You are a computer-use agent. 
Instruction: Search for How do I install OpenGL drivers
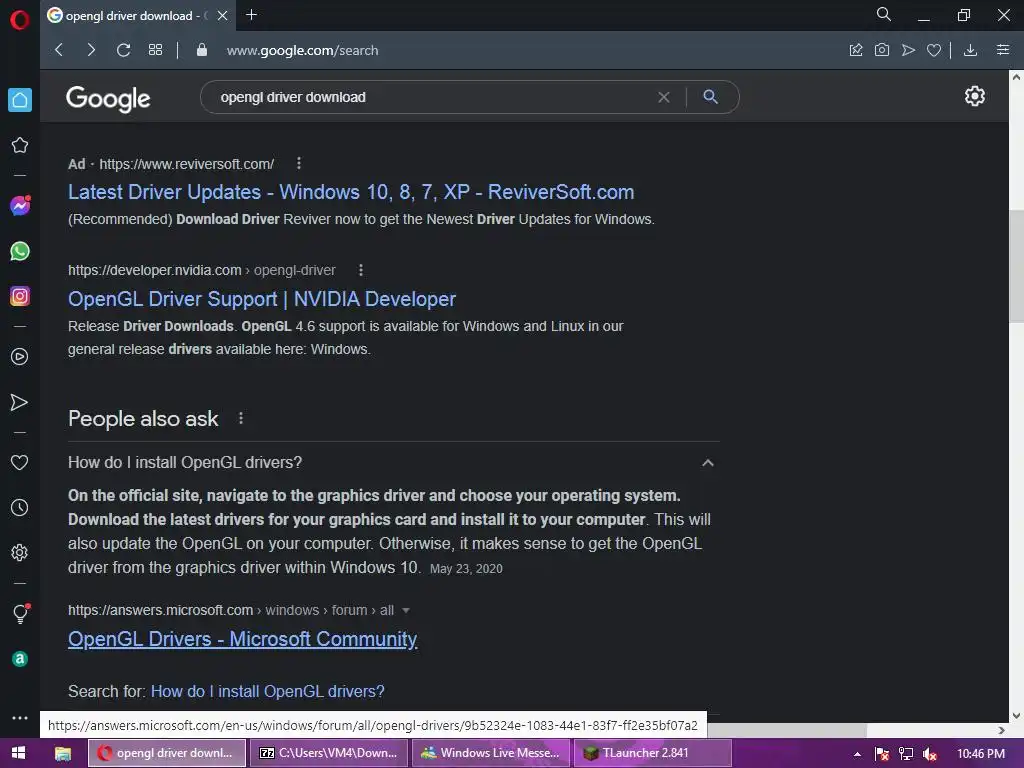pos(268,691)
